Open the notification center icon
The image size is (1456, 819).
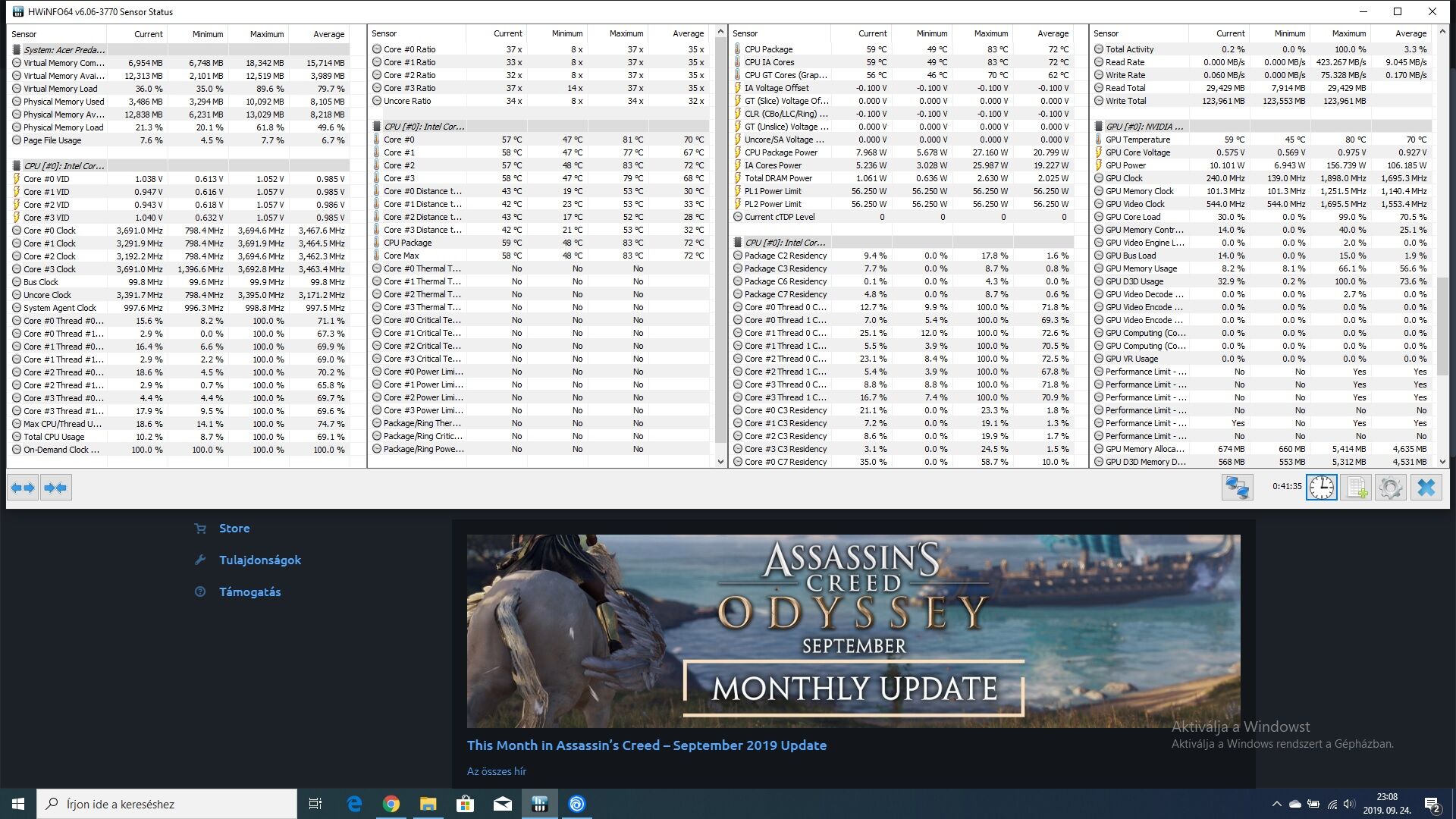tap(1432, 805)
